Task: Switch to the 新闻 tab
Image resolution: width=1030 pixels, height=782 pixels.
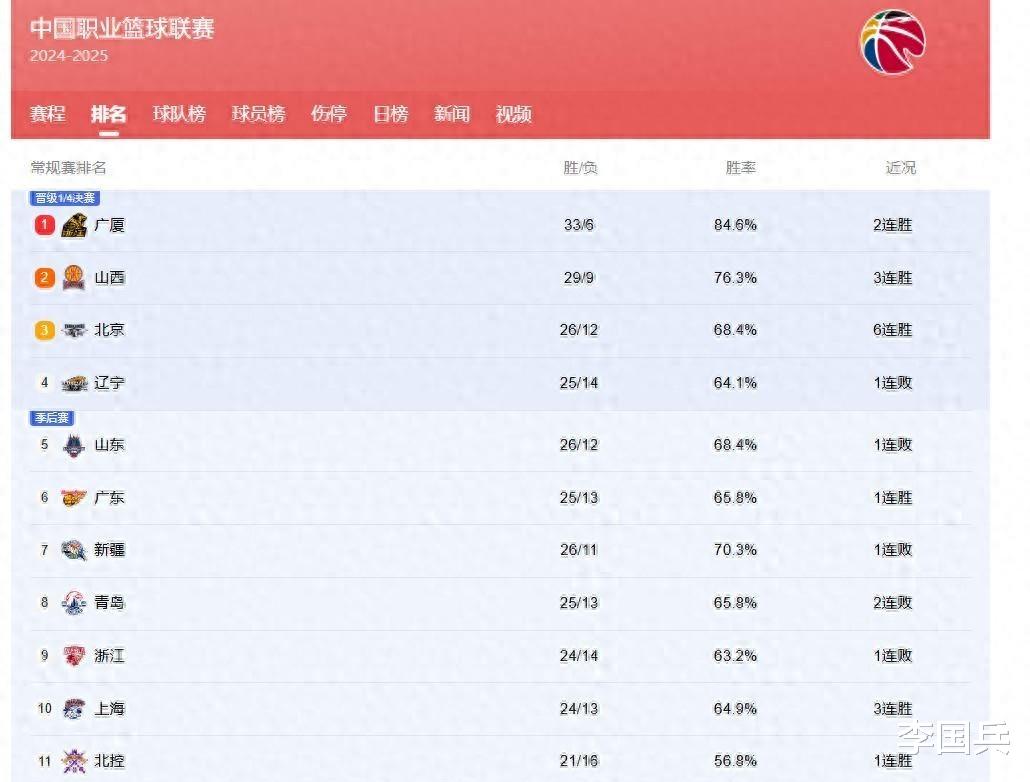Action: click(452, 114)
